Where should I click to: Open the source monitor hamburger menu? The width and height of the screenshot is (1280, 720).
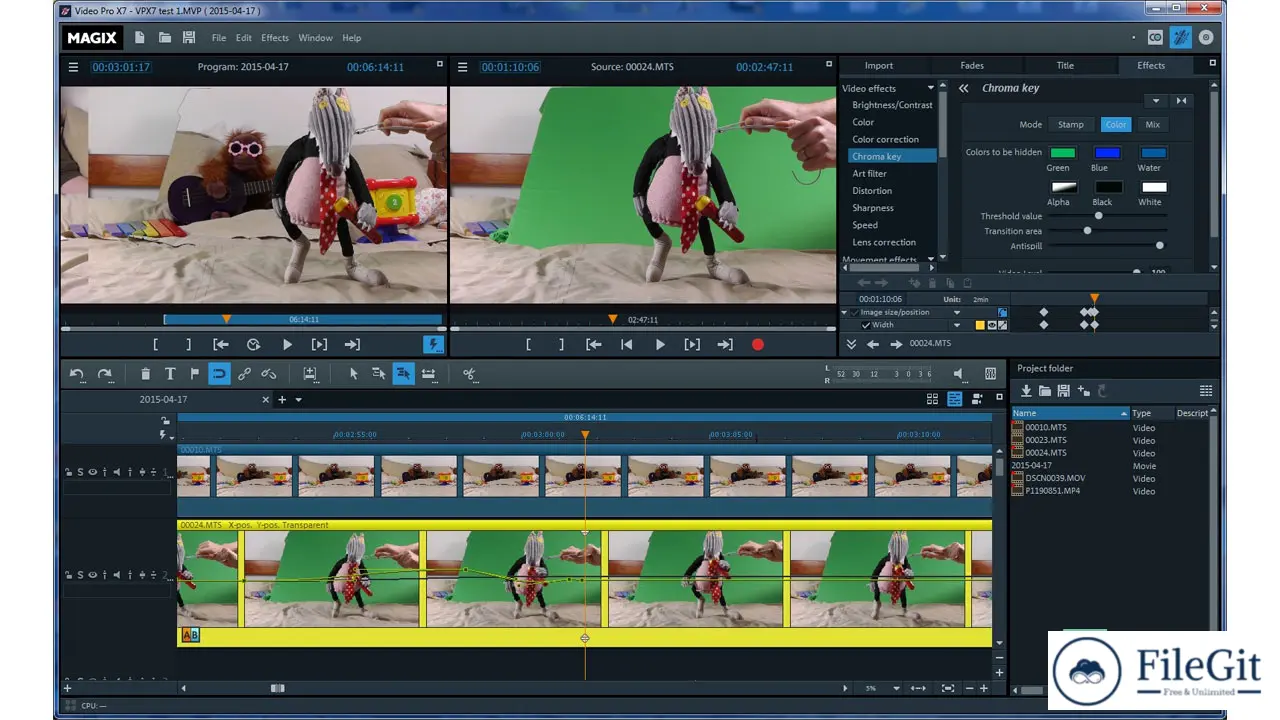(x=462, y=67)
